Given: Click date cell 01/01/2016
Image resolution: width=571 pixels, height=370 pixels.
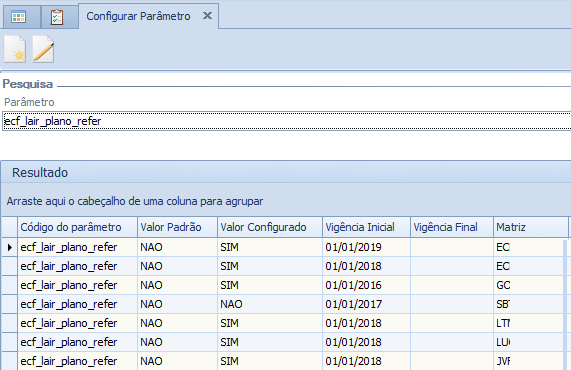Looking at the screenshot, I should tap(366, 285).
